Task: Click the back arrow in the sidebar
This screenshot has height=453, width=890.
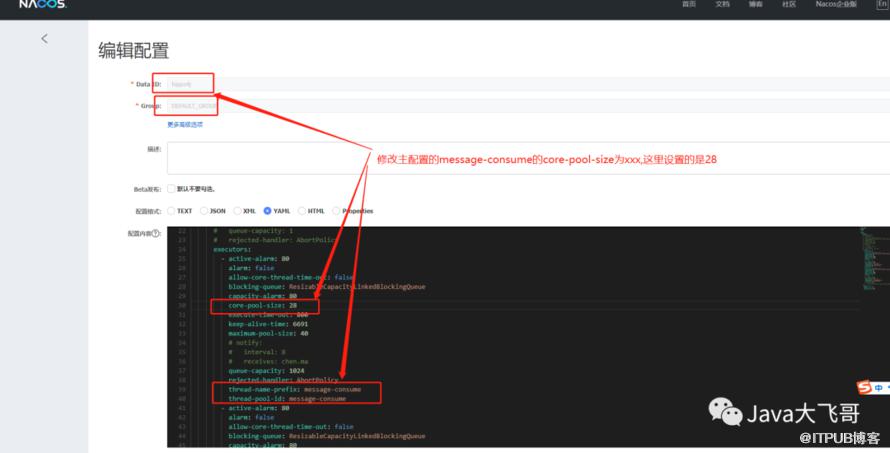Action: [x=44, y=39]
